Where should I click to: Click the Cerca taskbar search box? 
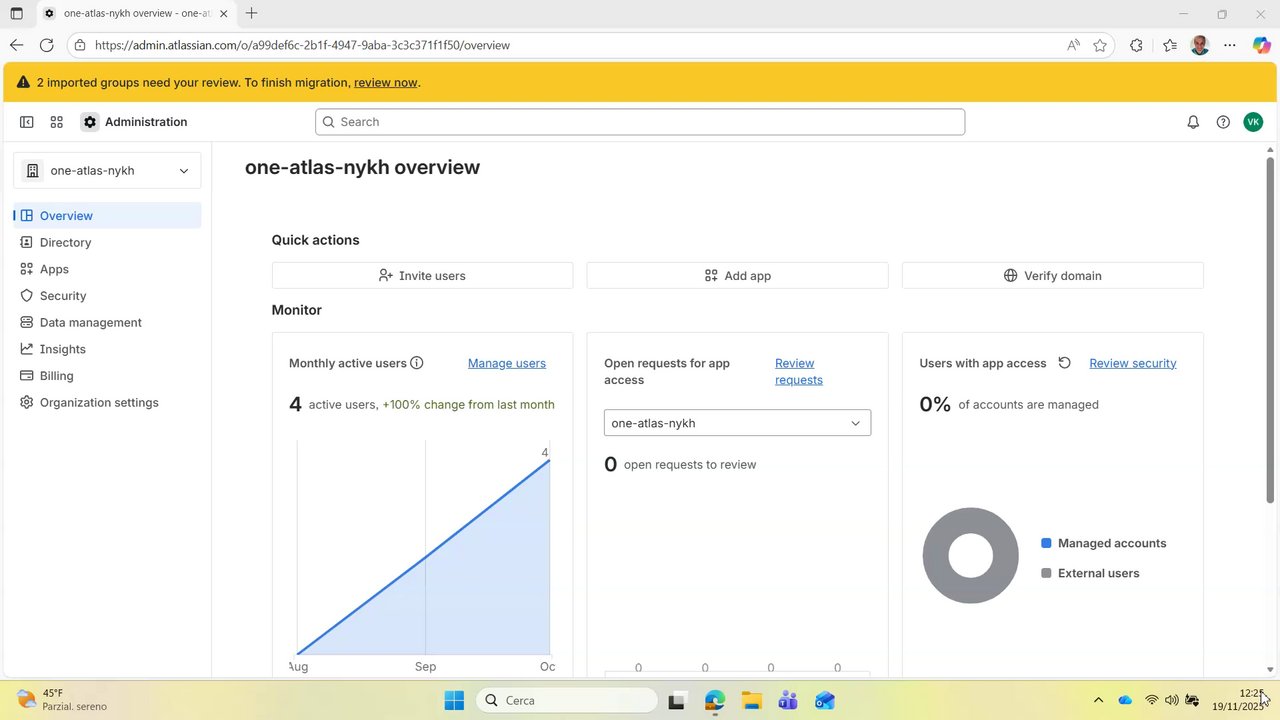point(566,700)
